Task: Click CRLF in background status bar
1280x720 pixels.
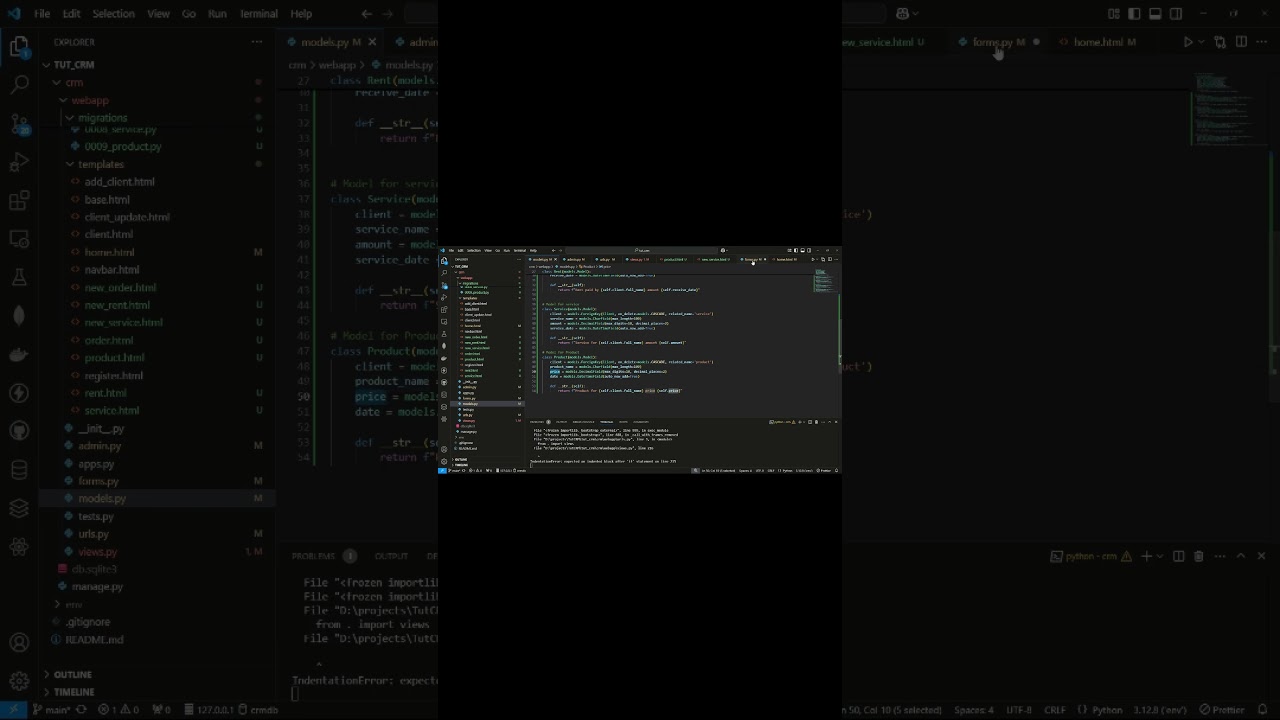Action: tap(1055, 710)
